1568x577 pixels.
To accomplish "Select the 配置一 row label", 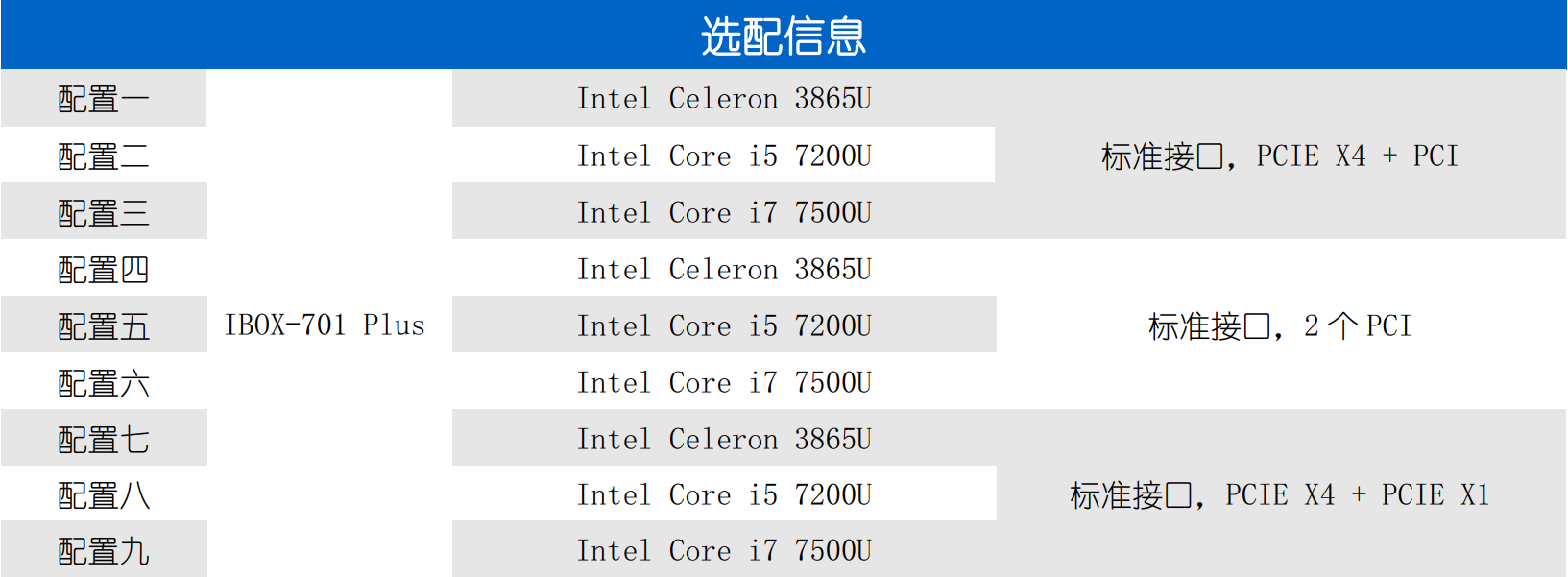I will click(x=104, y=99).
